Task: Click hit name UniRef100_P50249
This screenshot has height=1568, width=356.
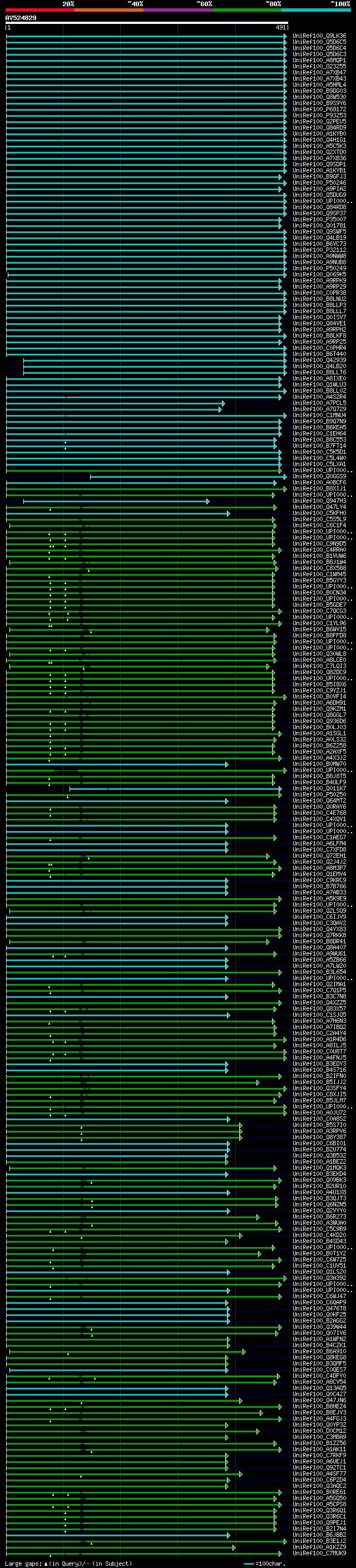Action: point(319,269)
